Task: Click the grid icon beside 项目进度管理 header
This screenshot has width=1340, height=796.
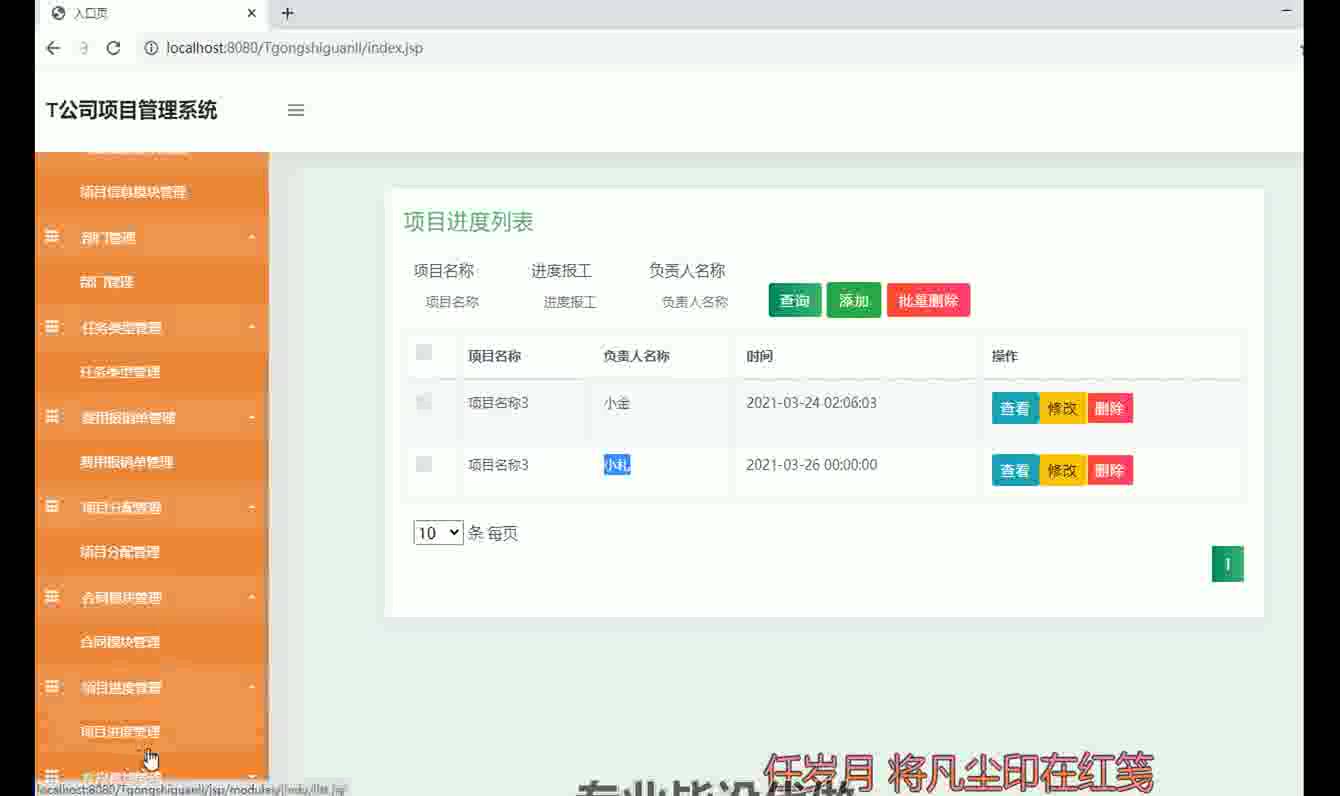Action: coord(52,686)
